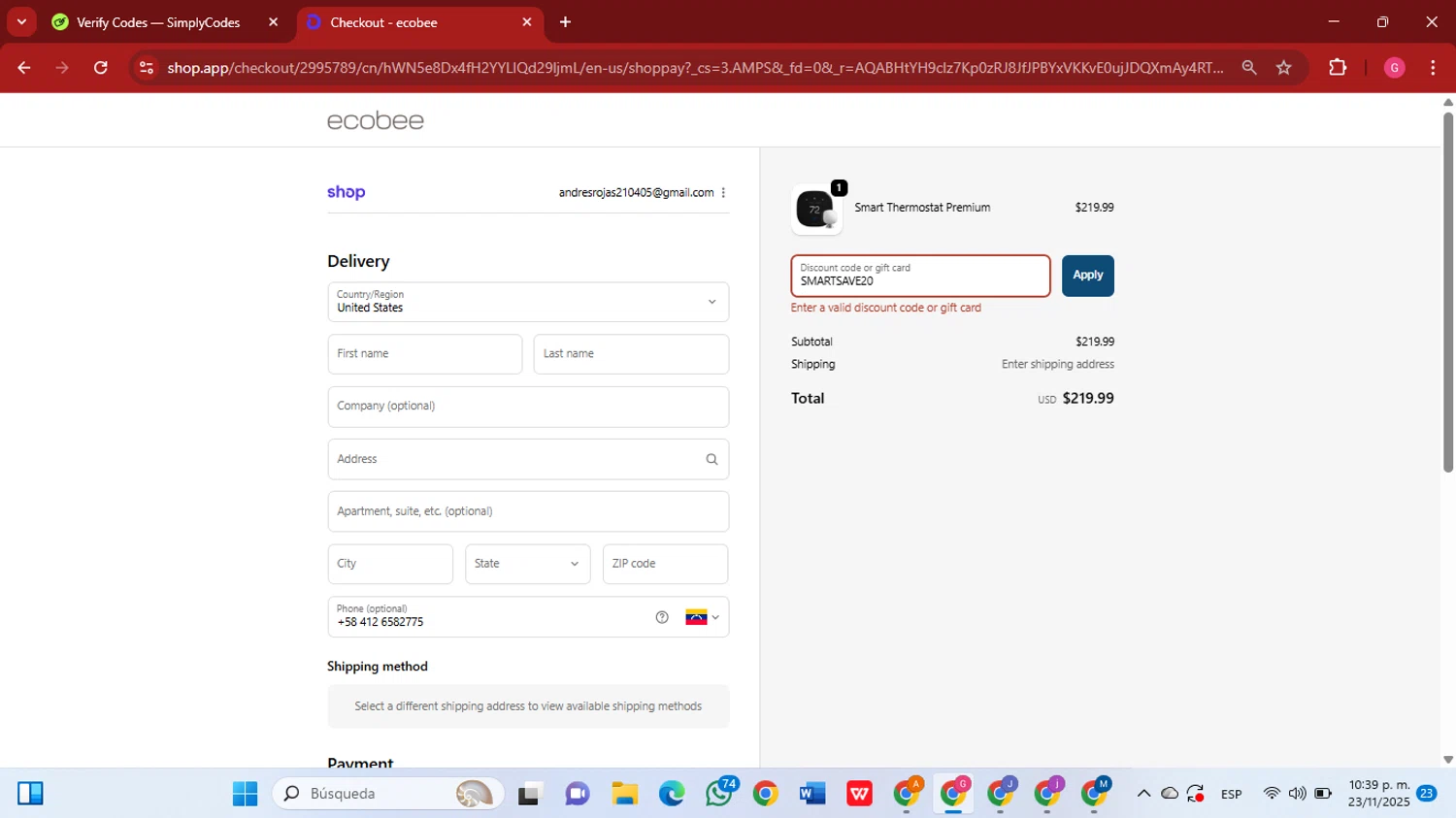Click the Smart Thermostat Premium product thumbnail

(x=816, y=209)
